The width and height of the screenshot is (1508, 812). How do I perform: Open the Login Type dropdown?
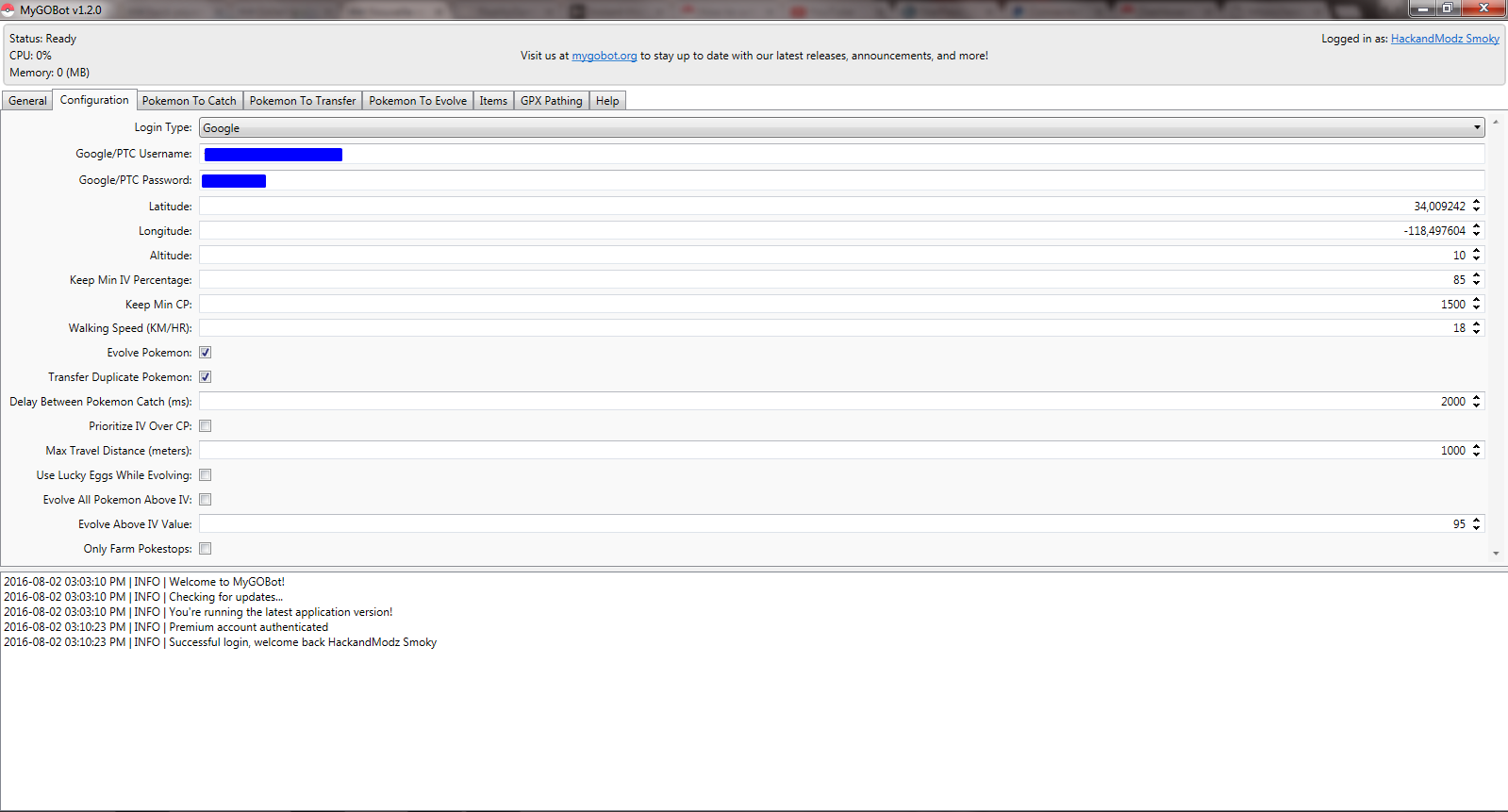841,127
